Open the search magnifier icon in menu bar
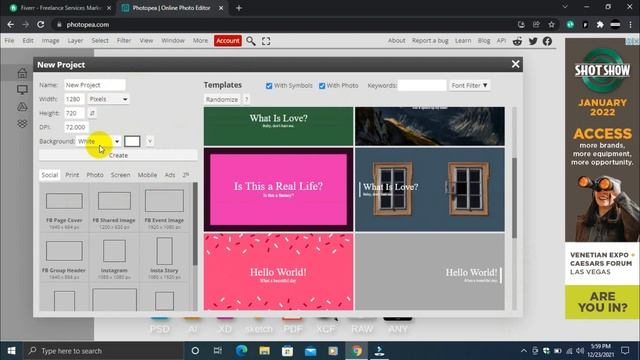This screenshot has height=360, width=640. tap(251, 41)
